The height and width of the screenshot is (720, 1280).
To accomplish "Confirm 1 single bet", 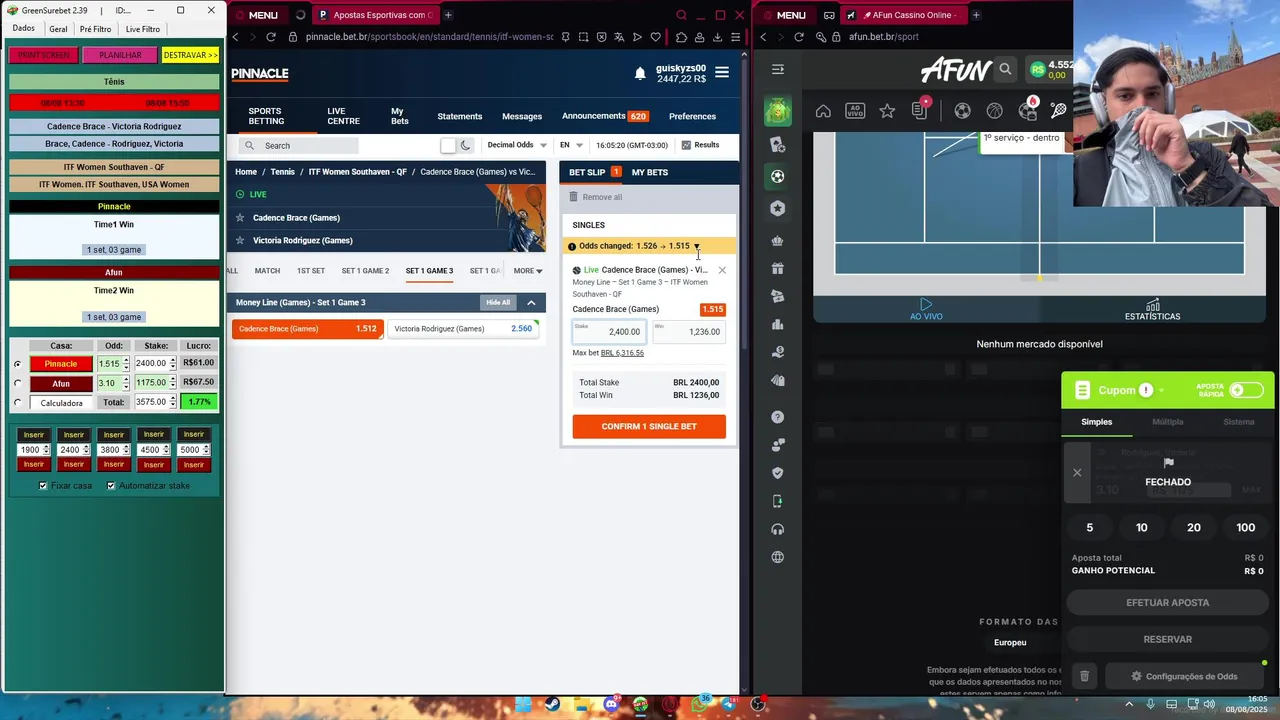I will pyautogui.click(x=649, y=427).
